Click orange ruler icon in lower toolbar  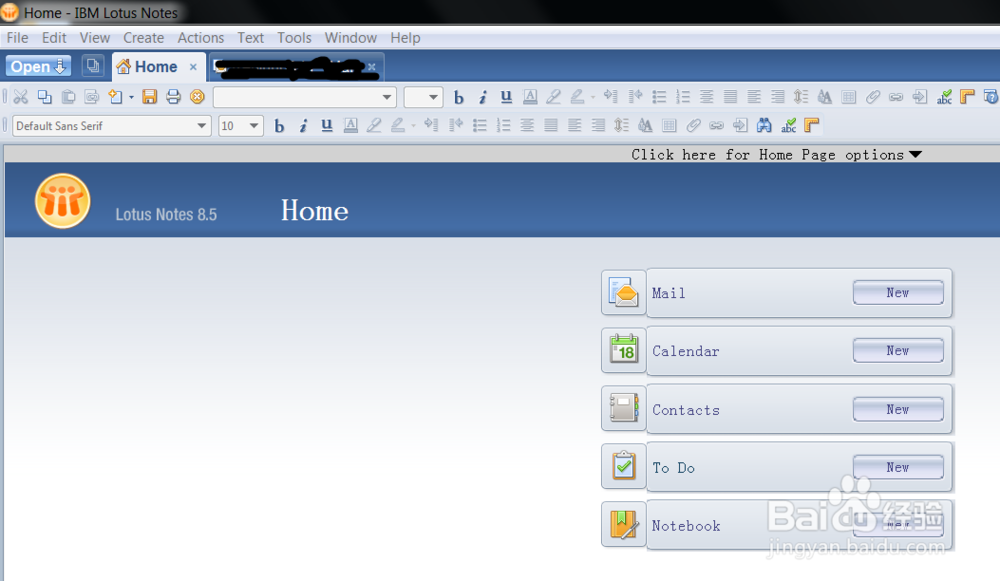point(812,126)
